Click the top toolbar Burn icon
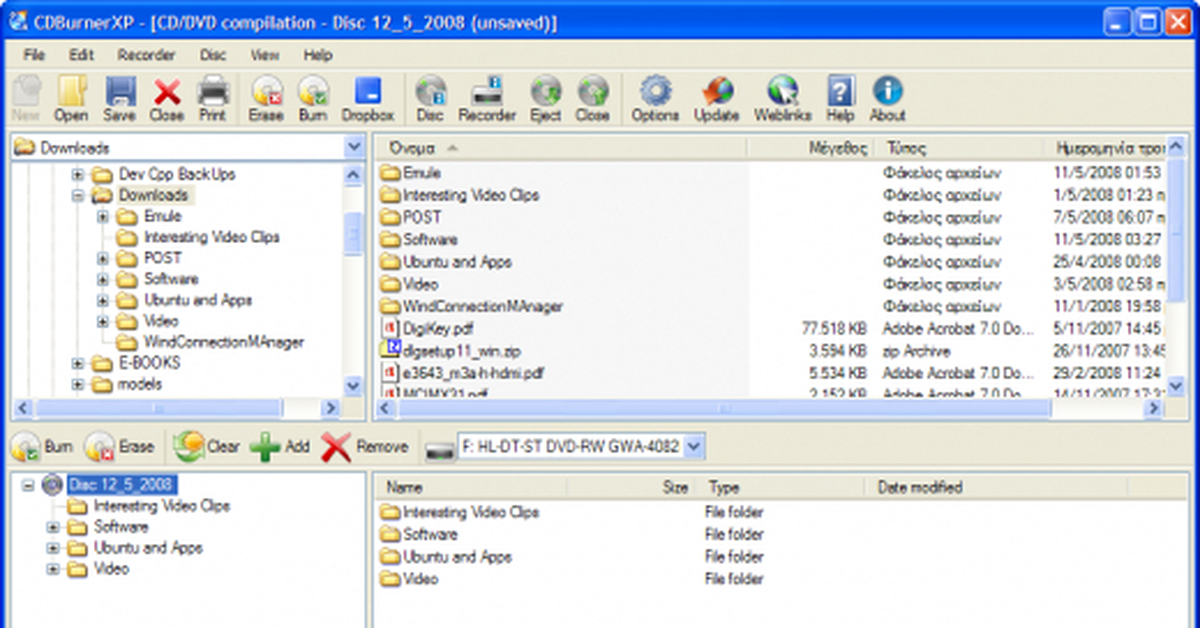Image resolution: width=1200 pixels, height=628 pixels. [313, 99]
